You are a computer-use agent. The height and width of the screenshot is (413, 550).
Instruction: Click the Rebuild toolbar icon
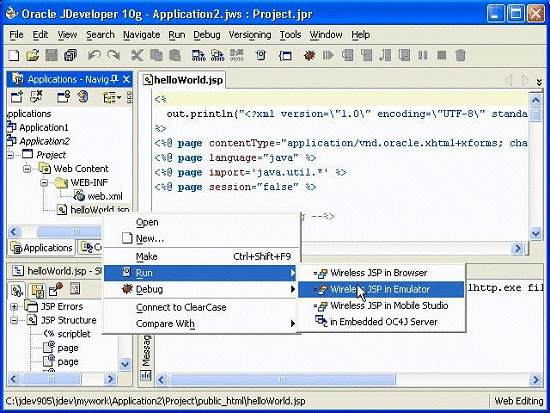pyautogui.click(x=217, y=55)
